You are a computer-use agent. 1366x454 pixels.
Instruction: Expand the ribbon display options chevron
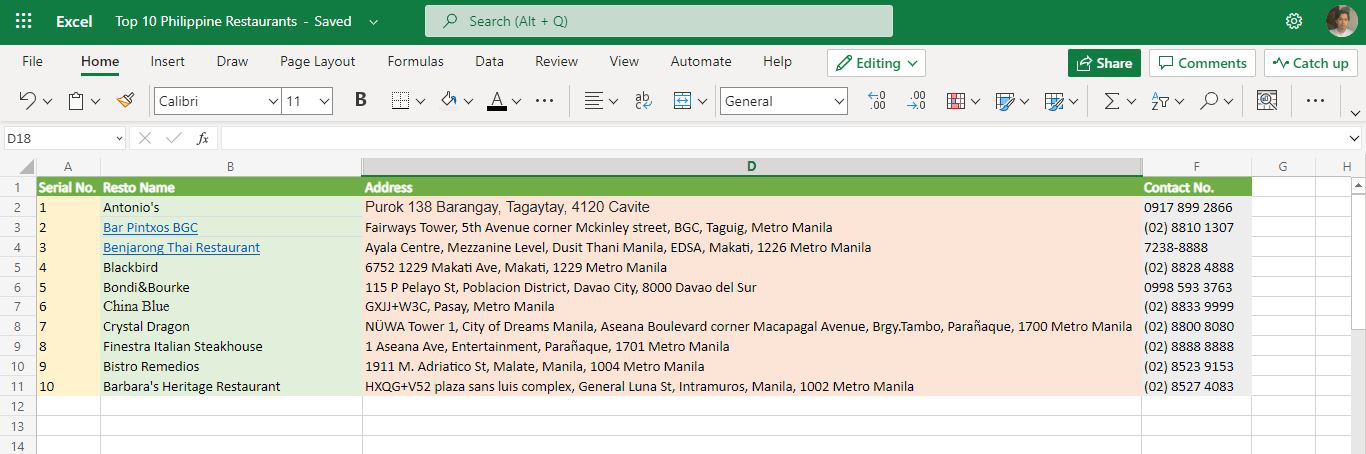coord(1356,112)
